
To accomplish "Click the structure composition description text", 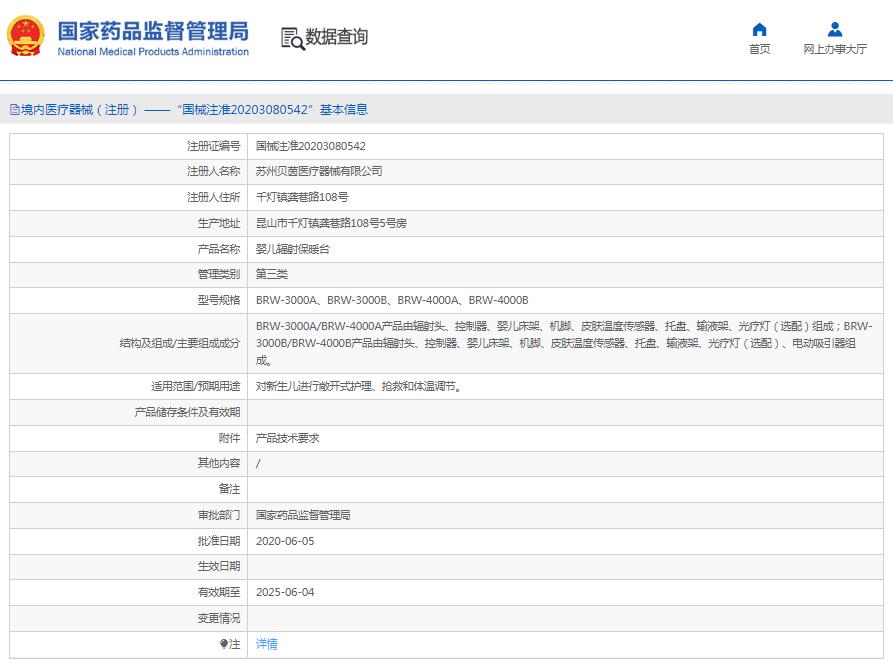I will pyautogui.click(x=564, y=343).
